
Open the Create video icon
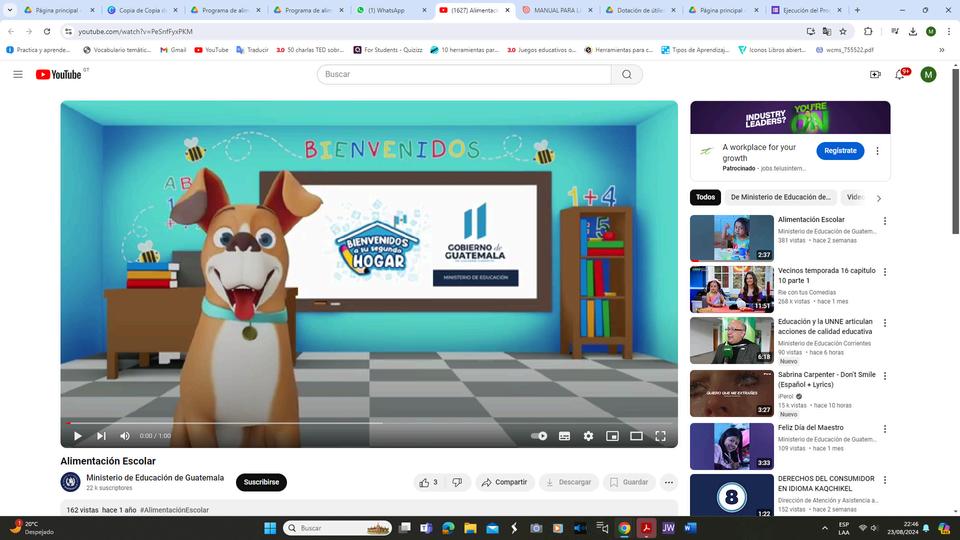coord(875,74)
